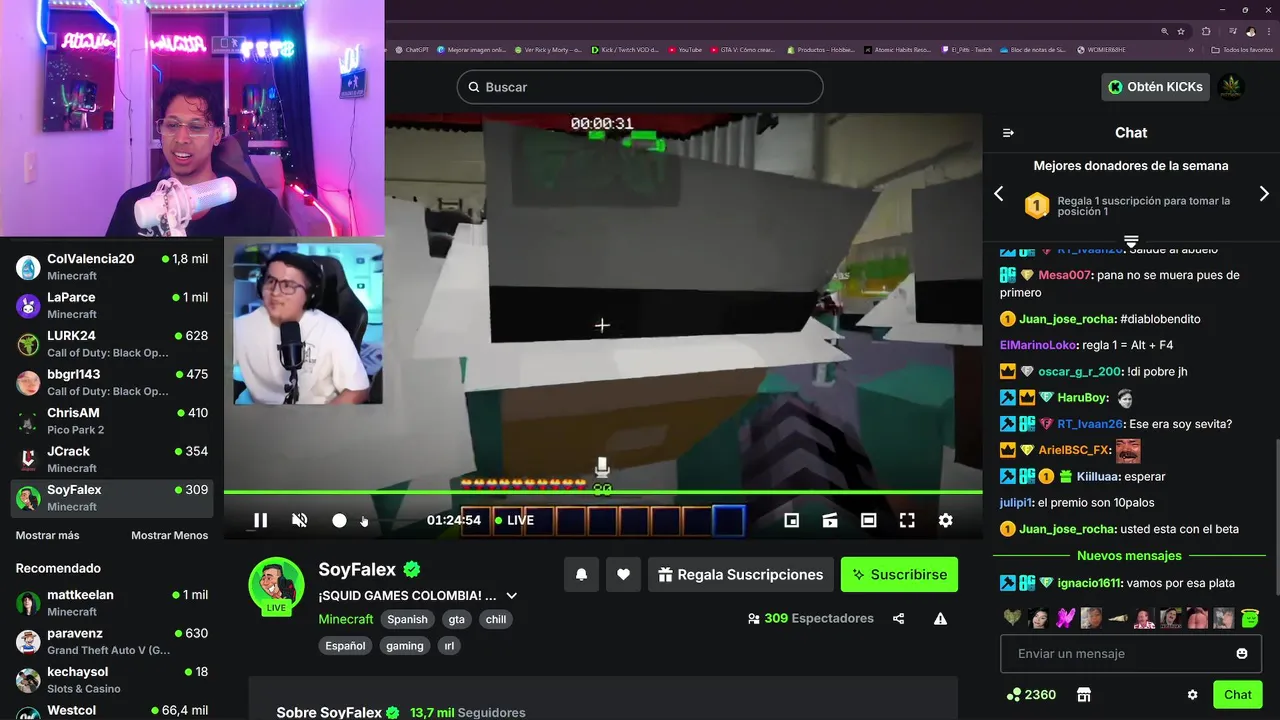Open SoyFalex profile avatar
The width and height of the screenshot is (1280, 720).
click(276, 585)
